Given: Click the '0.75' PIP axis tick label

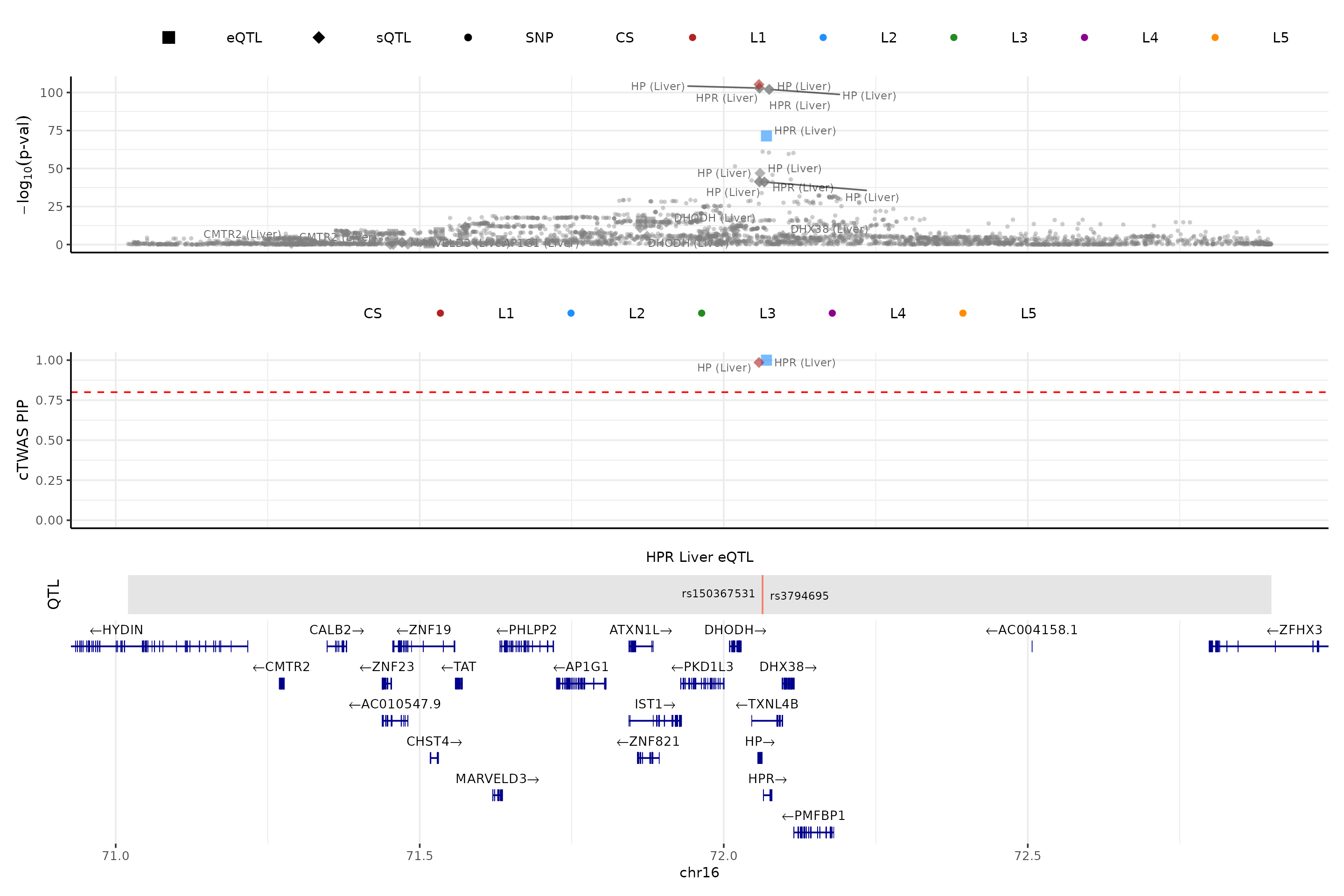Looking at the screenshot, I should pos(49,400).
